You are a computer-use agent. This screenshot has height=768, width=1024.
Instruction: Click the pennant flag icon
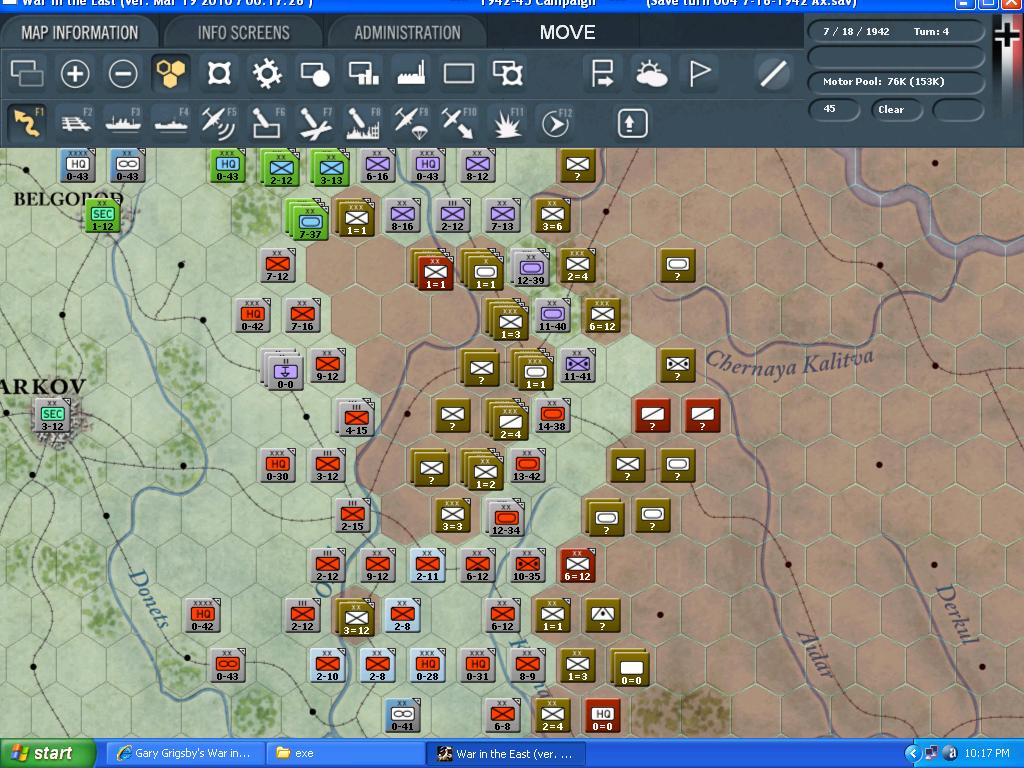click(x=699, y=73)
